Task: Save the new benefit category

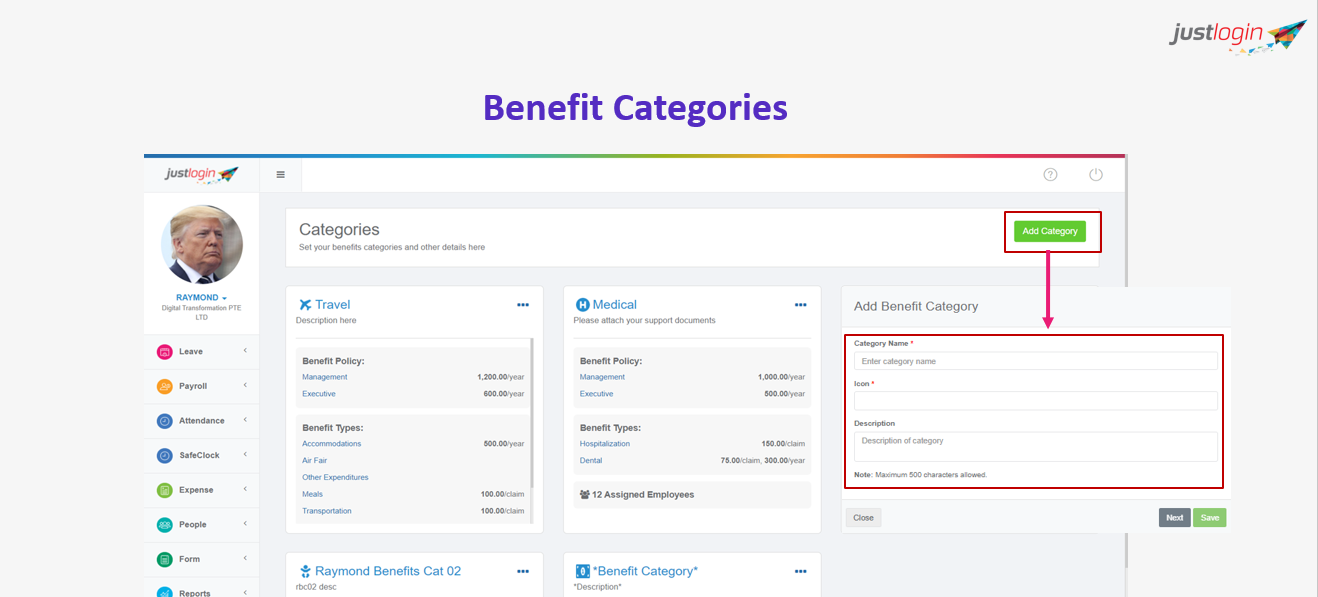Action: (1209, 517)
